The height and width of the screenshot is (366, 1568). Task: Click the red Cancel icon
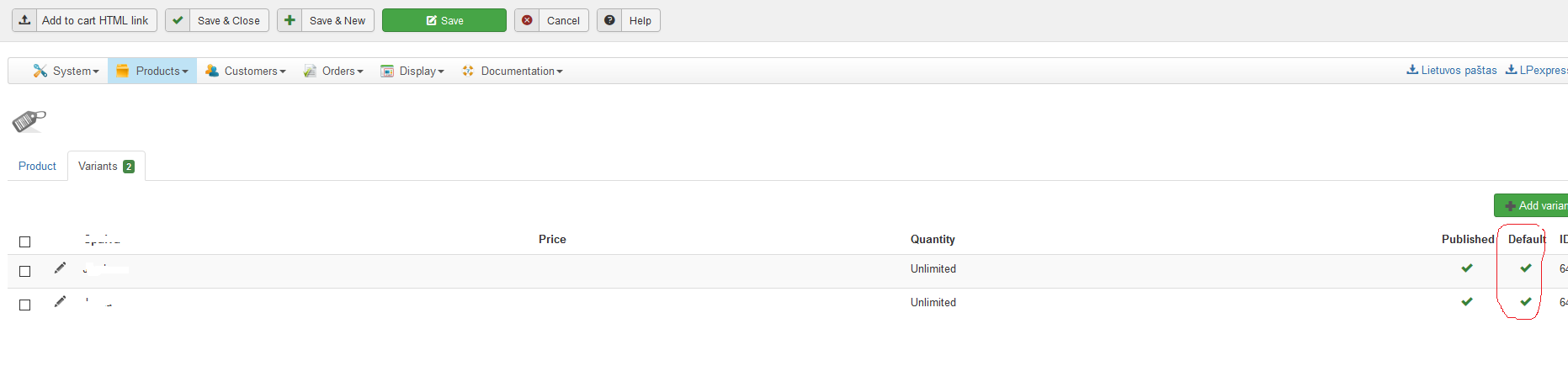coord(527,20)
